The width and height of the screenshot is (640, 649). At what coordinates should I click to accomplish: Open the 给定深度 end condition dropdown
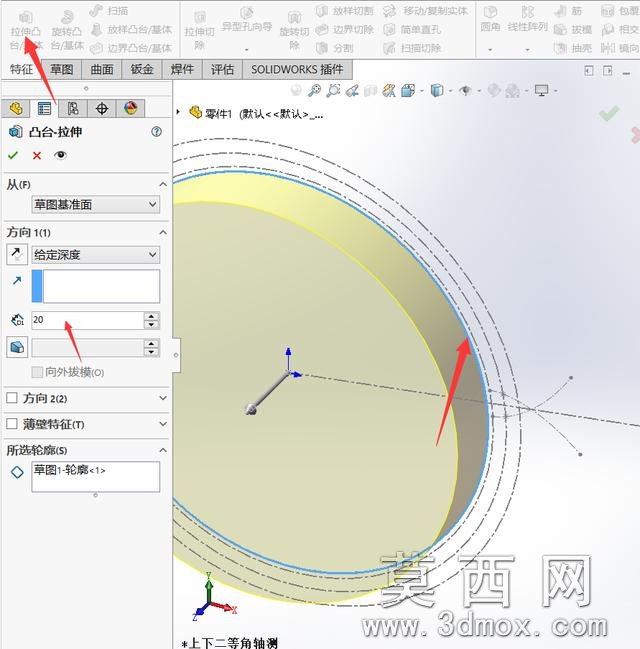pos(96,255)
